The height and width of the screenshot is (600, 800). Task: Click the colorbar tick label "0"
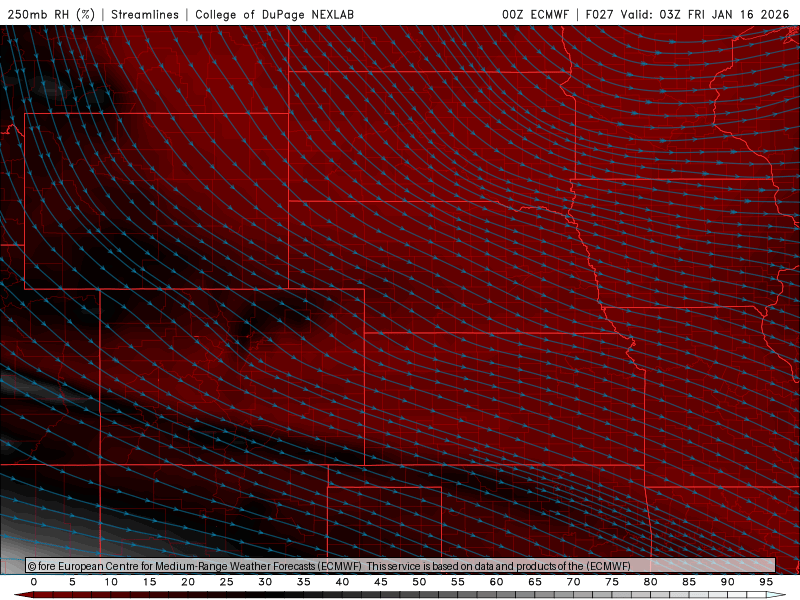(x=34, y=582)
